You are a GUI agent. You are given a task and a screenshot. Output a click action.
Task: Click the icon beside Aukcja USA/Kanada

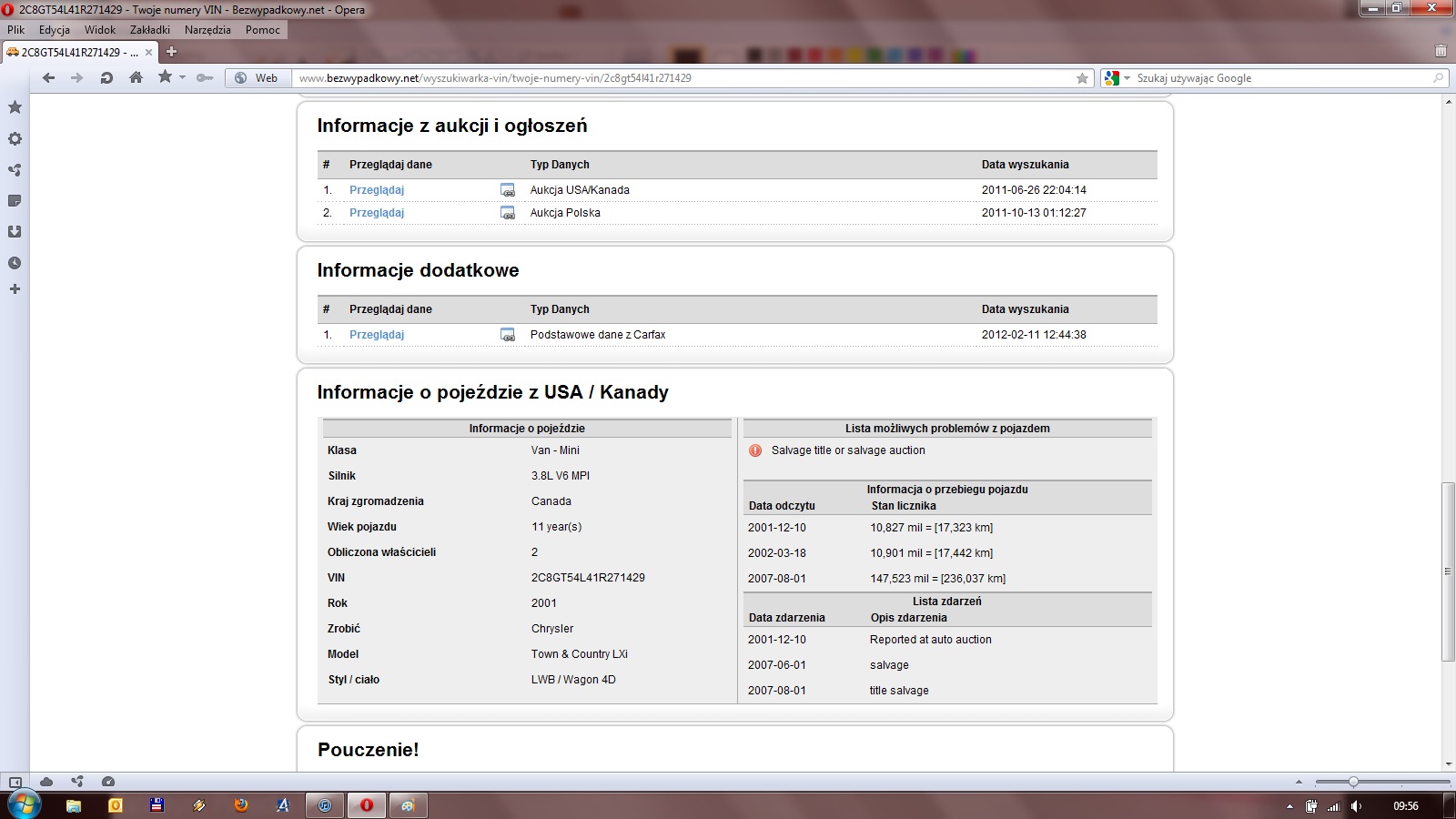(x=508, y=190)
